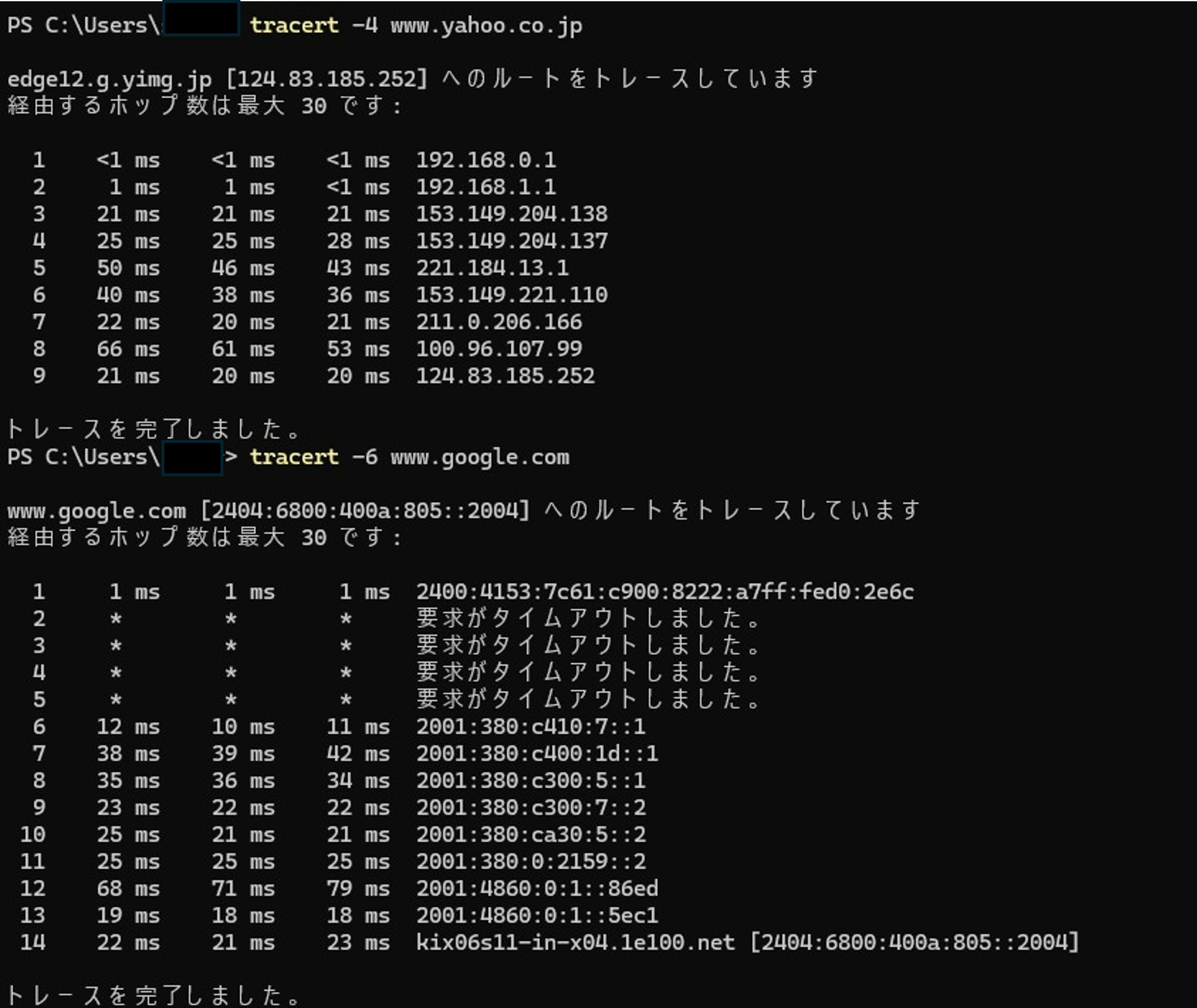1197x1008 pixels.
Task: Click IP address 153.149.204.137
Action: coord(511,241)
